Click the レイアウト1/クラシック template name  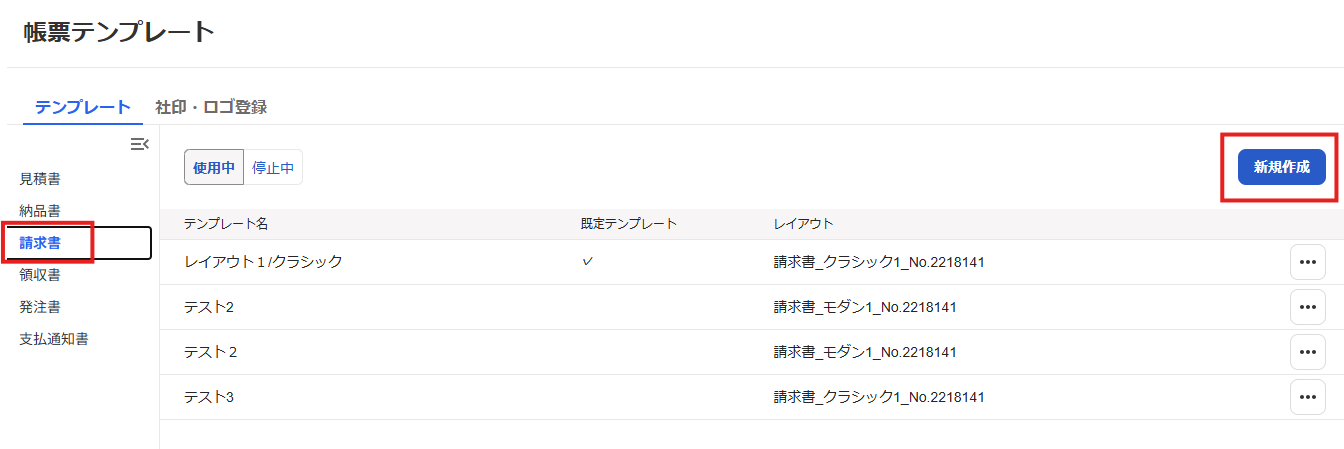tap(263, 262)
